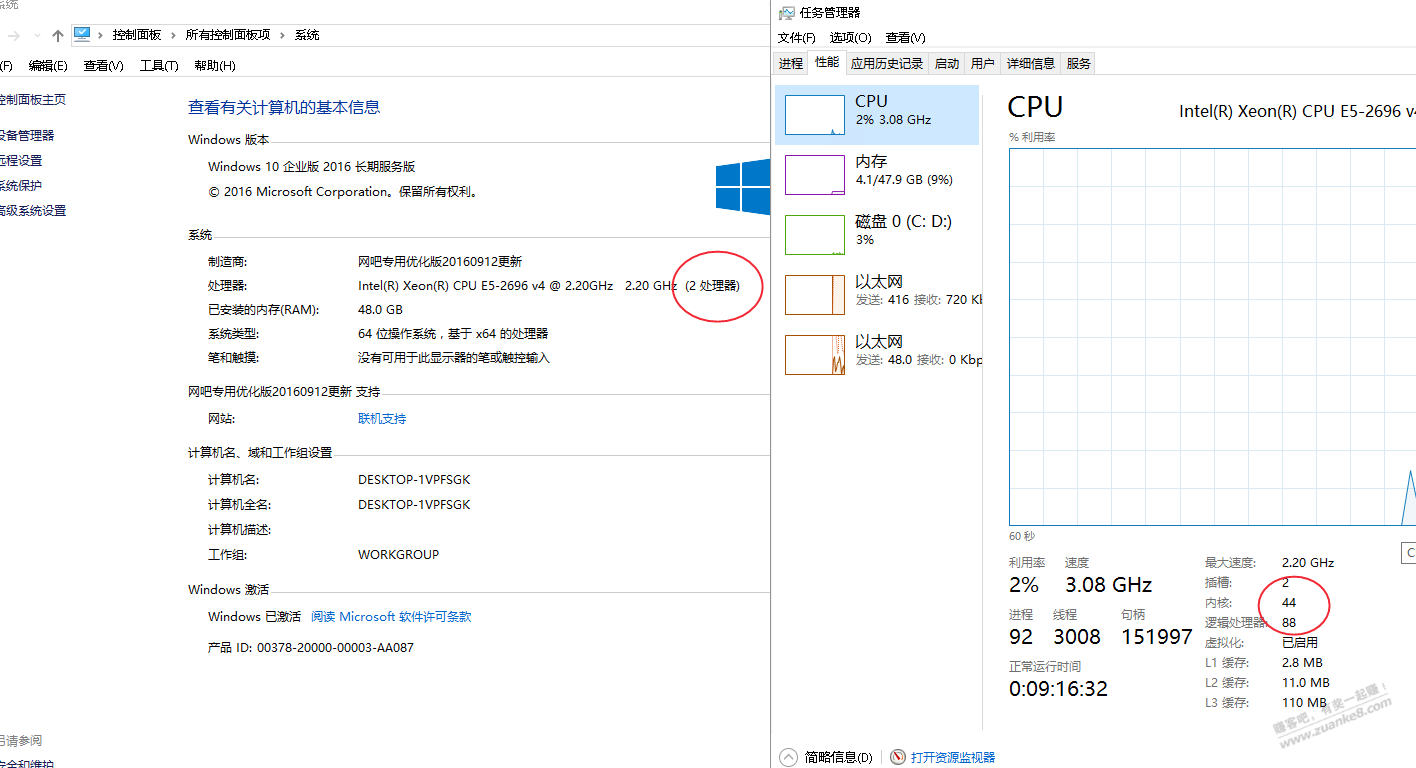Open 工具(T) menu in Control Panel window
Viewport: 1416px width, 768px height.
click(x=159, y=65)
